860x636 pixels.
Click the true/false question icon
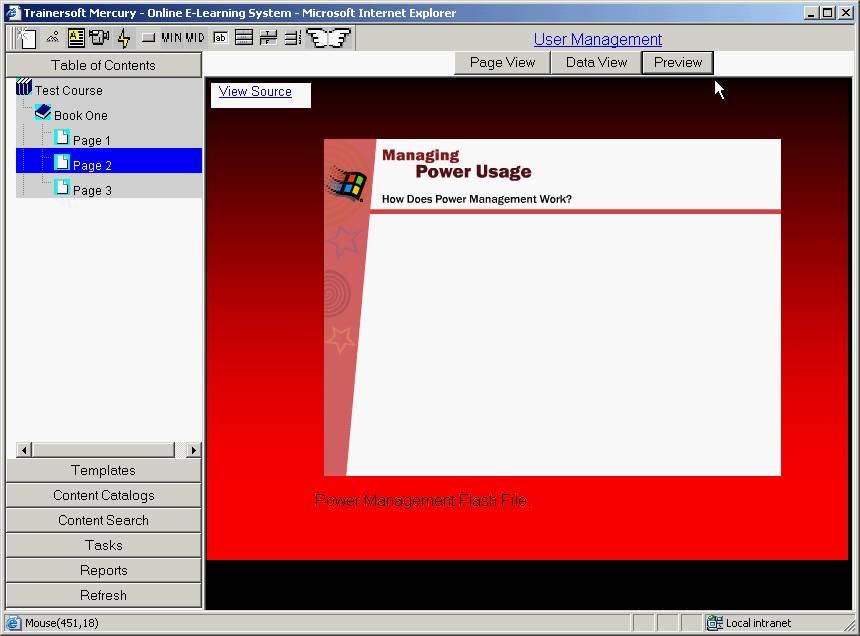pyautogui.click(x=268, y=37)
